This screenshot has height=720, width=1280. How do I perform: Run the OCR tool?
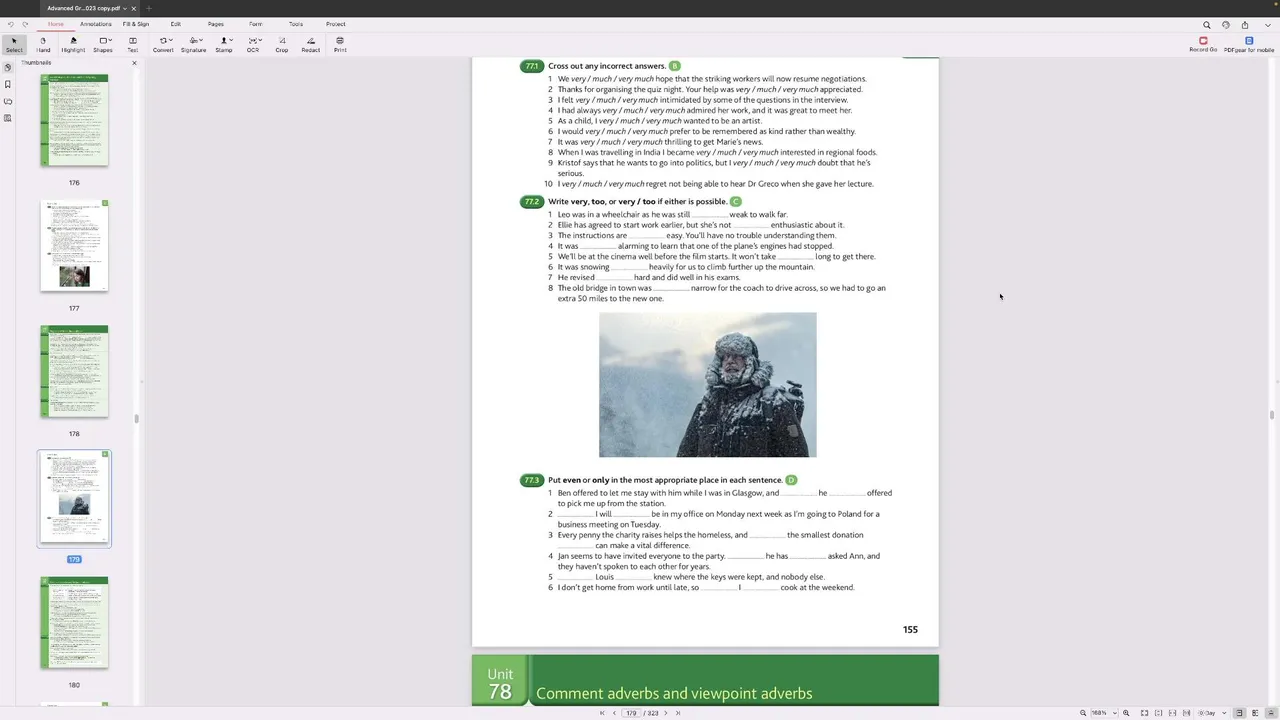pyautogui.click(x=253, y=44)
